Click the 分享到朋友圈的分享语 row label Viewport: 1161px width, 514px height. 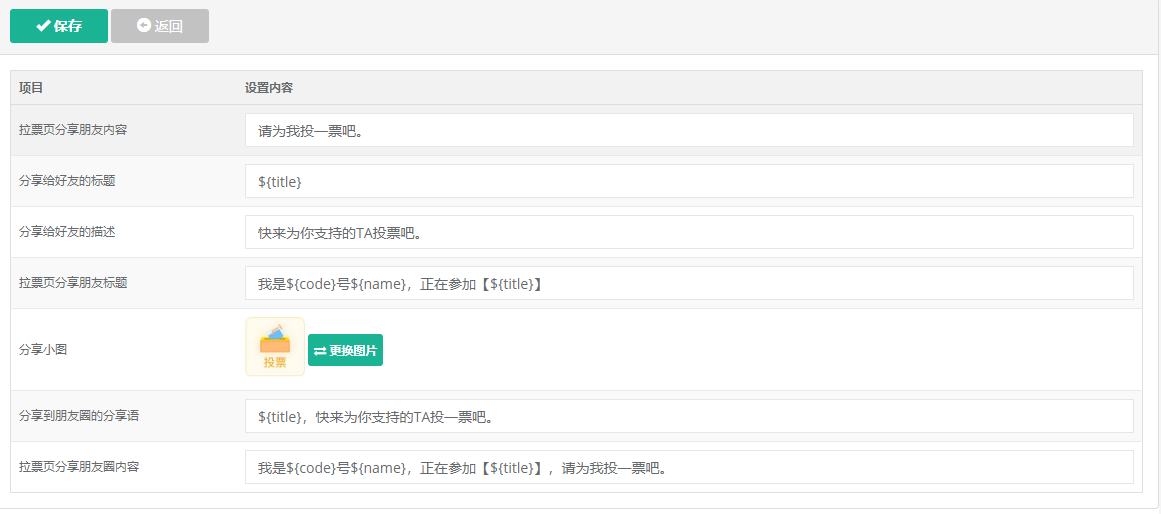click(x=79, y=415)
